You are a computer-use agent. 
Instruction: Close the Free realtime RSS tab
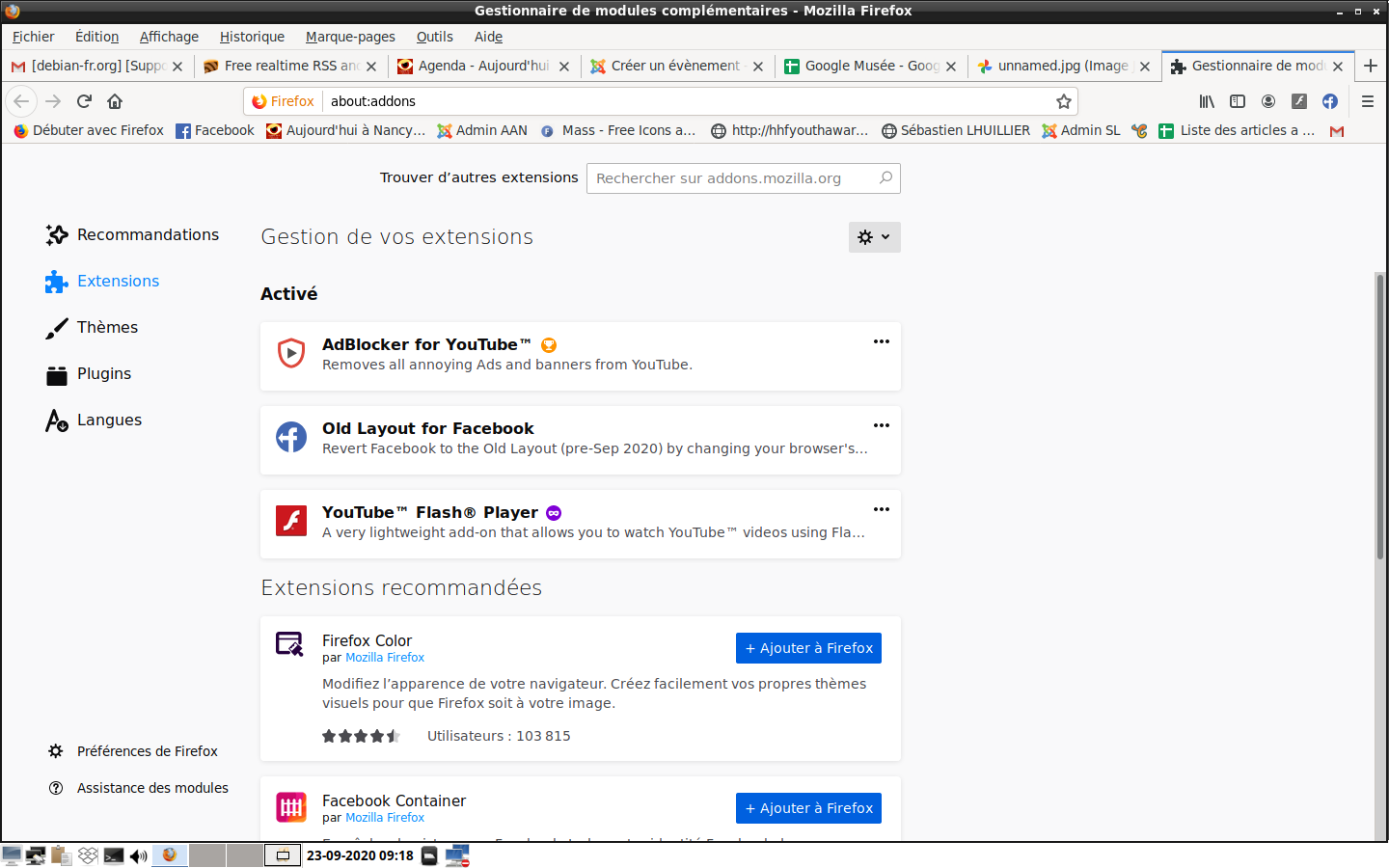[371, 67]
